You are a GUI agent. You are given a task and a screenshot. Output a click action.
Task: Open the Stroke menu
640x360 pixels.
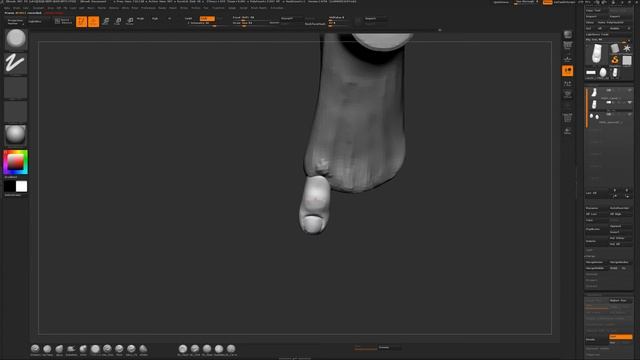[184, 8]
